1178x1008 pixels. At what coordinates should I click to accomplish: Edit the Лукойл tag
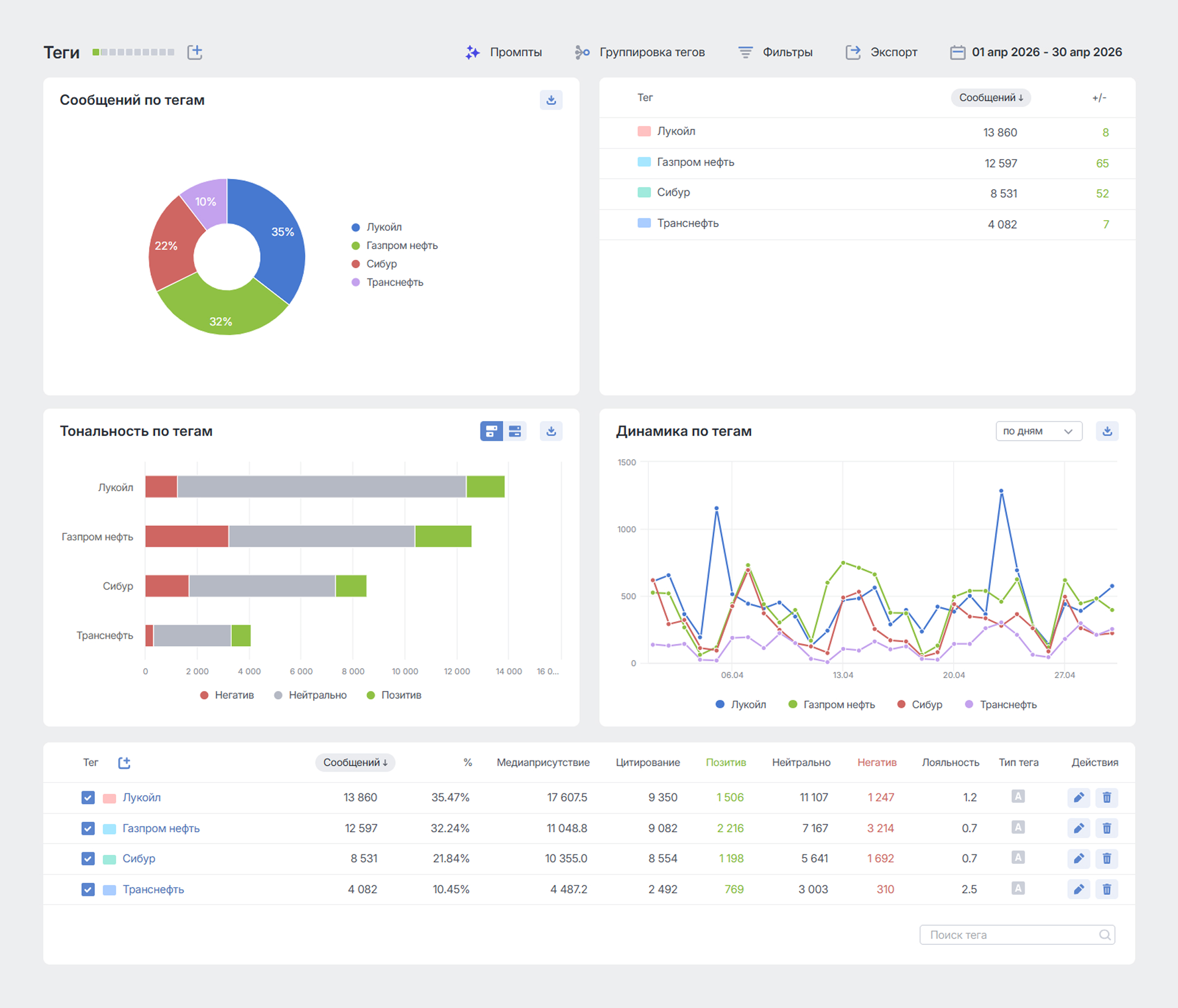tap(1078, 798)
